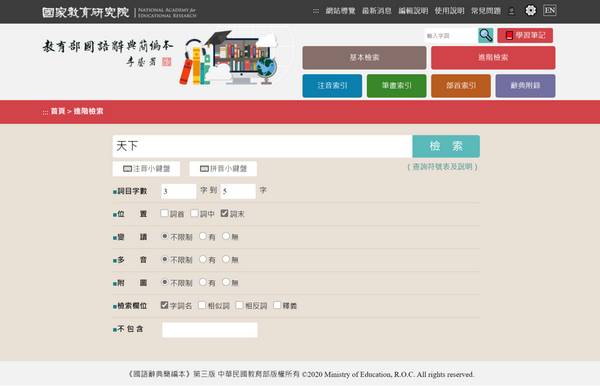The height and width of the screenshot is (386, 600).
Task: Uncheck the 字詞名 search field checkbox
Action: (x=165, y=305)
